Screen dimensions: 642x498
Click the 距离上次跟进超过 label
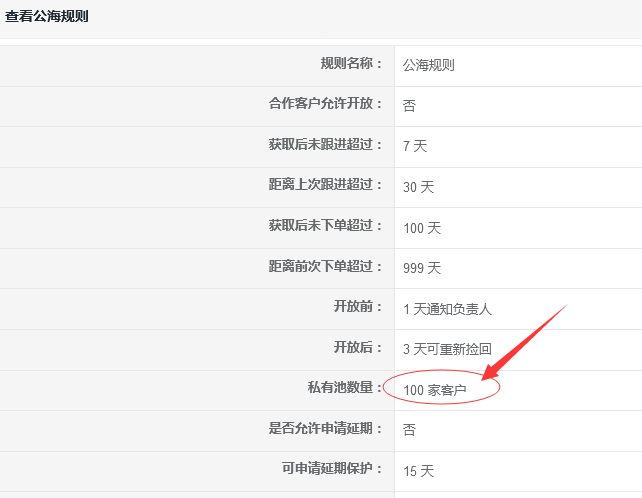tap(326, 185)
